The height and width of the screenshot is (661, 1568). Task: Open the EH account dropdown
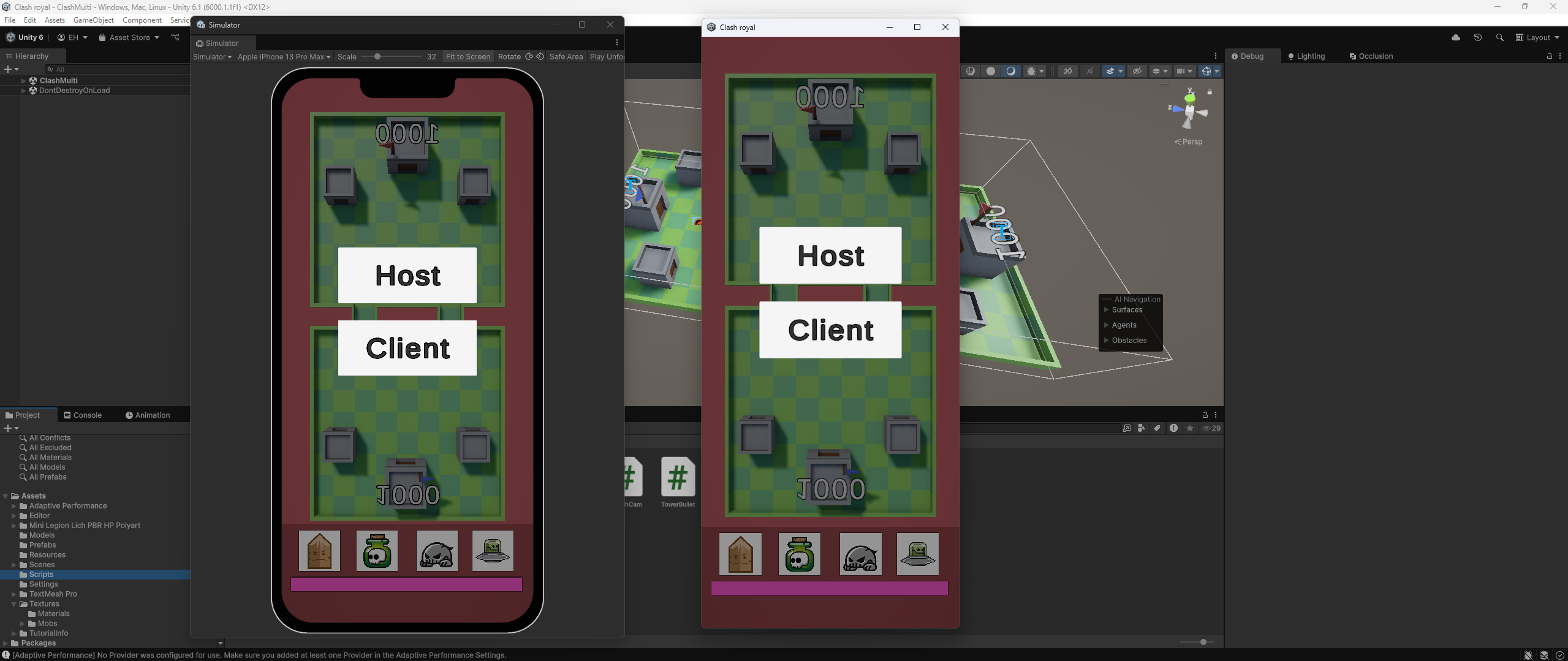coord(72,37)
